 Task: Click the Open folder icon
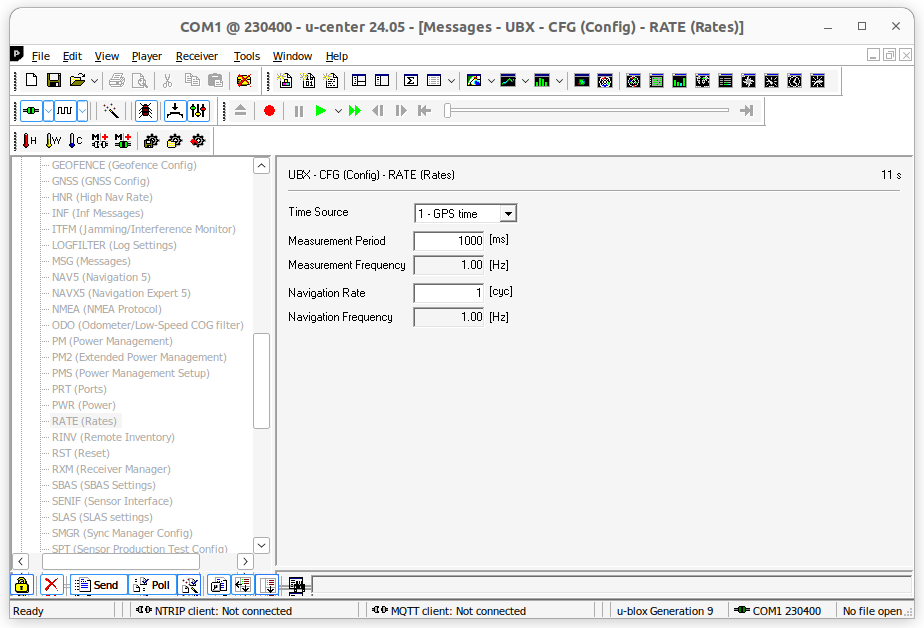coord(77,80)
